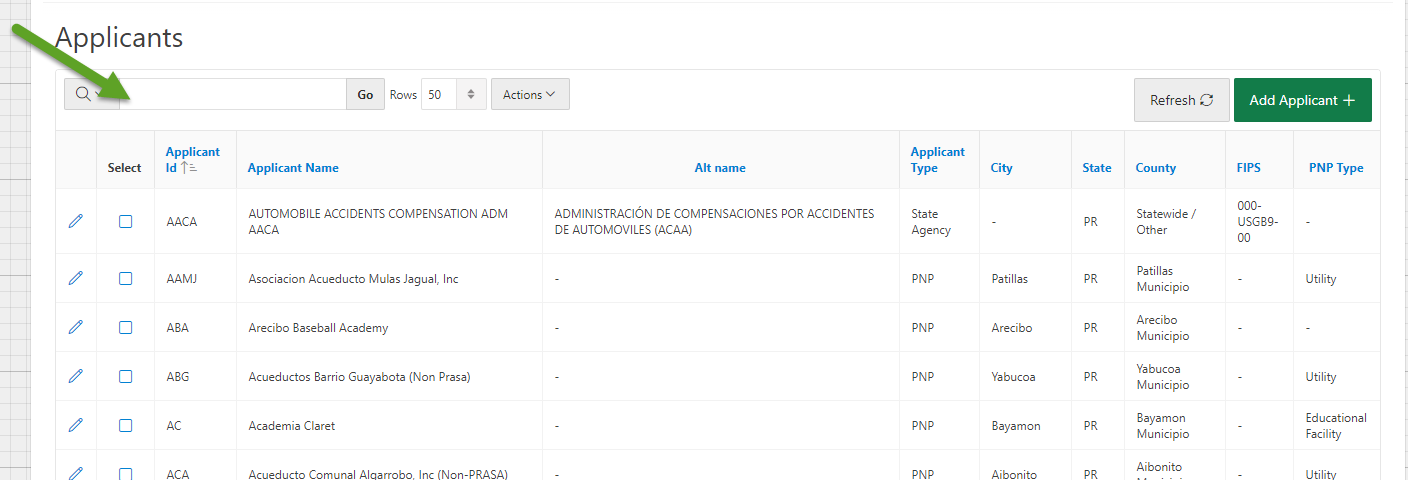This screenshot has width=1408, height=480.
Task: Click the Applicant Type column header
Action: 937,159
